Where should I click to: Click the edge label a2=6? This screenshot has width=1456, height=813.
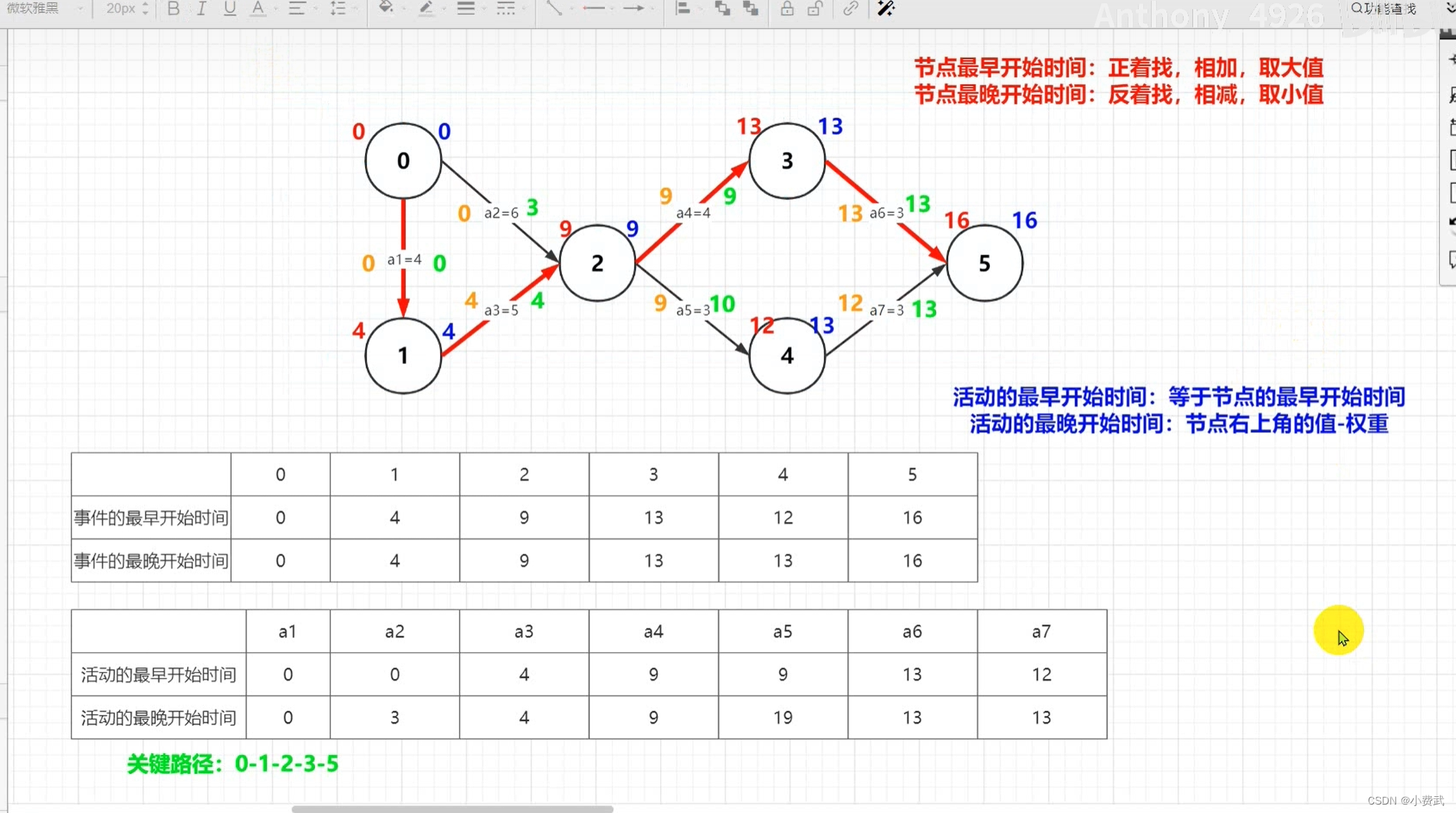point(501,213)
